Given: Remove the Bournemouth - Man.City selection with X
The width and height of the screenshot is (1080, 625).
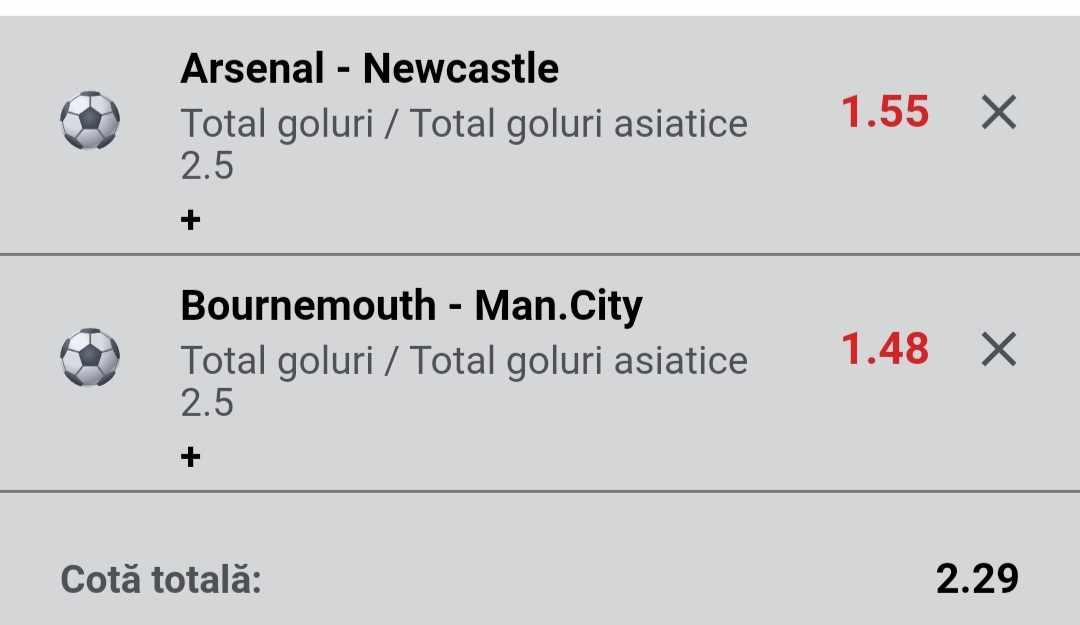Looking at the screenshot, I should (998, 349).
